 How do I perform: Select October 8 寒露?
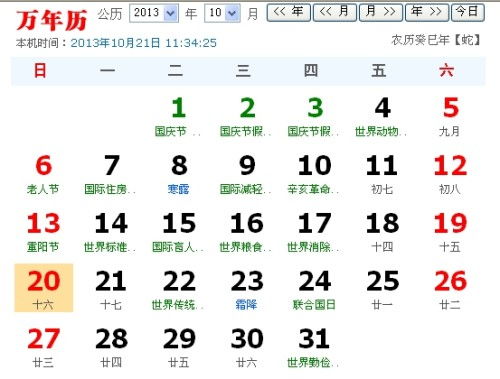click(x=179, y=174)
